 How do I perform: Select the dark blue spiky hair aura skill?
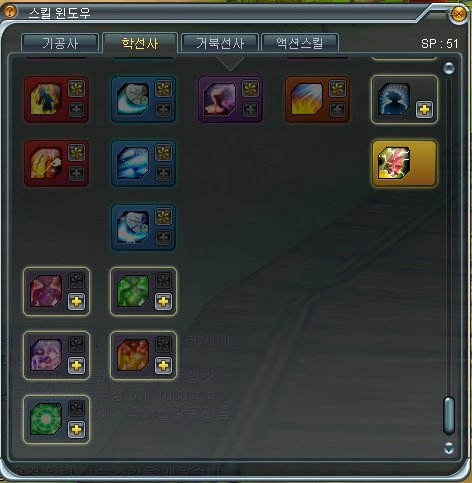tap(394, 99)
